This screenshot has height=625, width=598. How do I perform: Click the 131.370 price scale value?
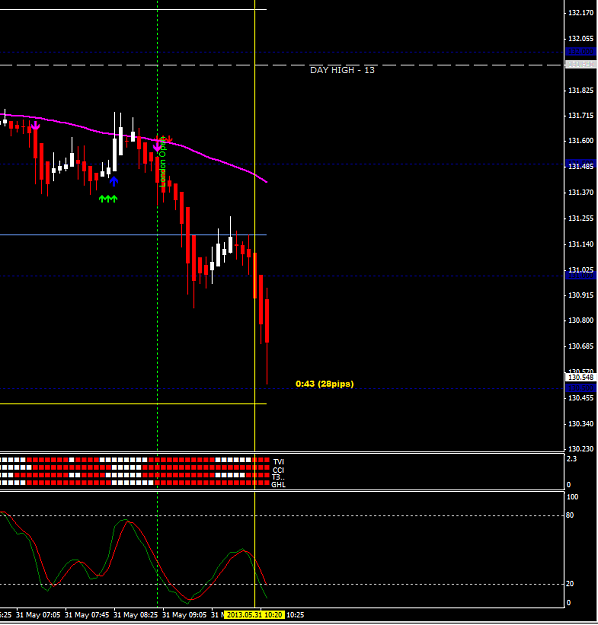[581, 193]
